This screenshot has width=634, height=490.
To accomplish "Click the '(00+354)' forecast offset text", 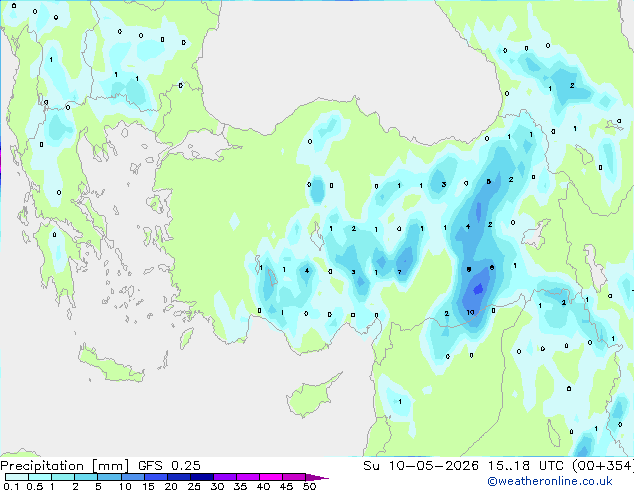I will 602,465.
